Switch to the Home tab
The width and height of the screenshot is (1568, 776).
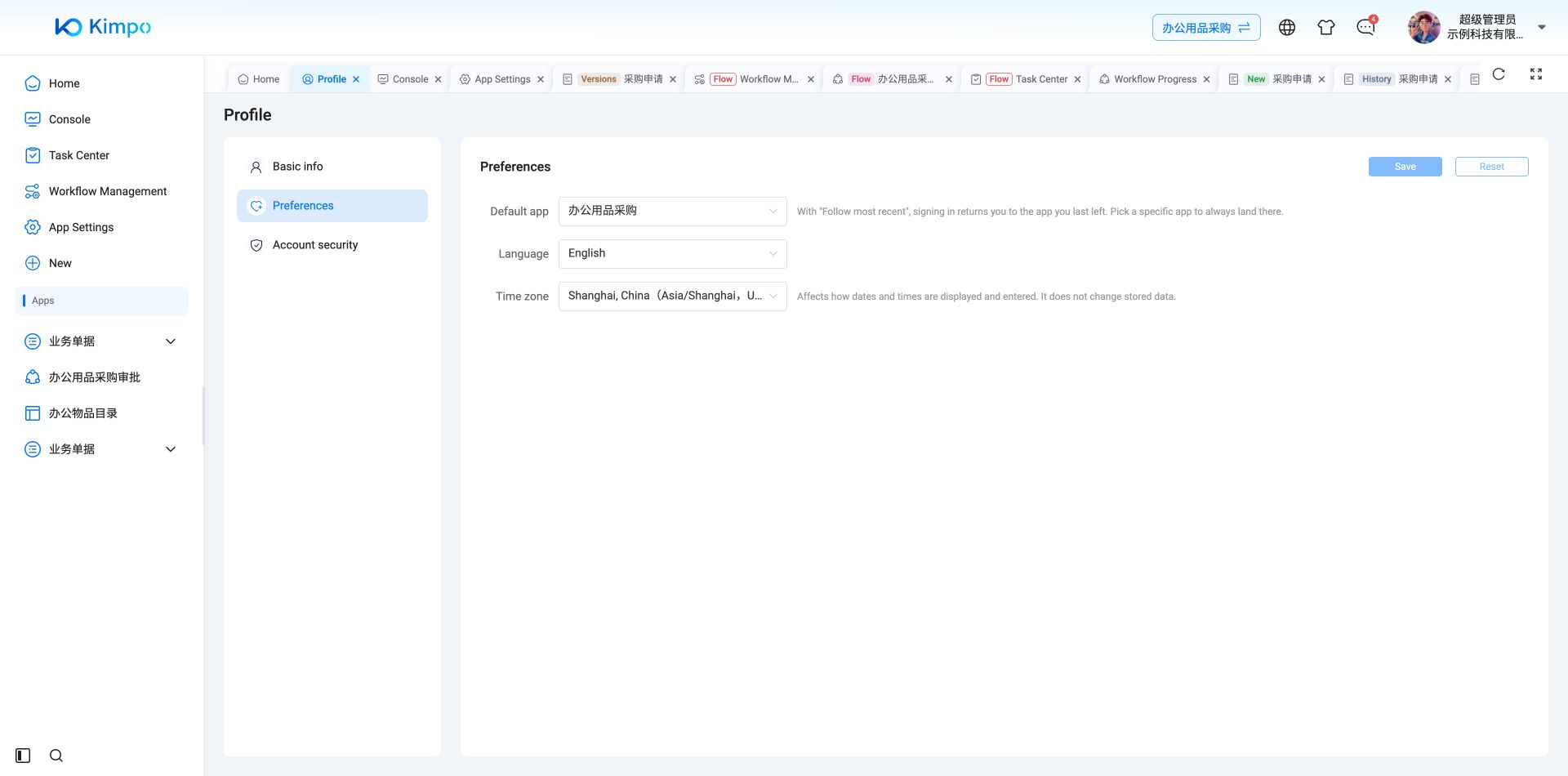point(259,79)
